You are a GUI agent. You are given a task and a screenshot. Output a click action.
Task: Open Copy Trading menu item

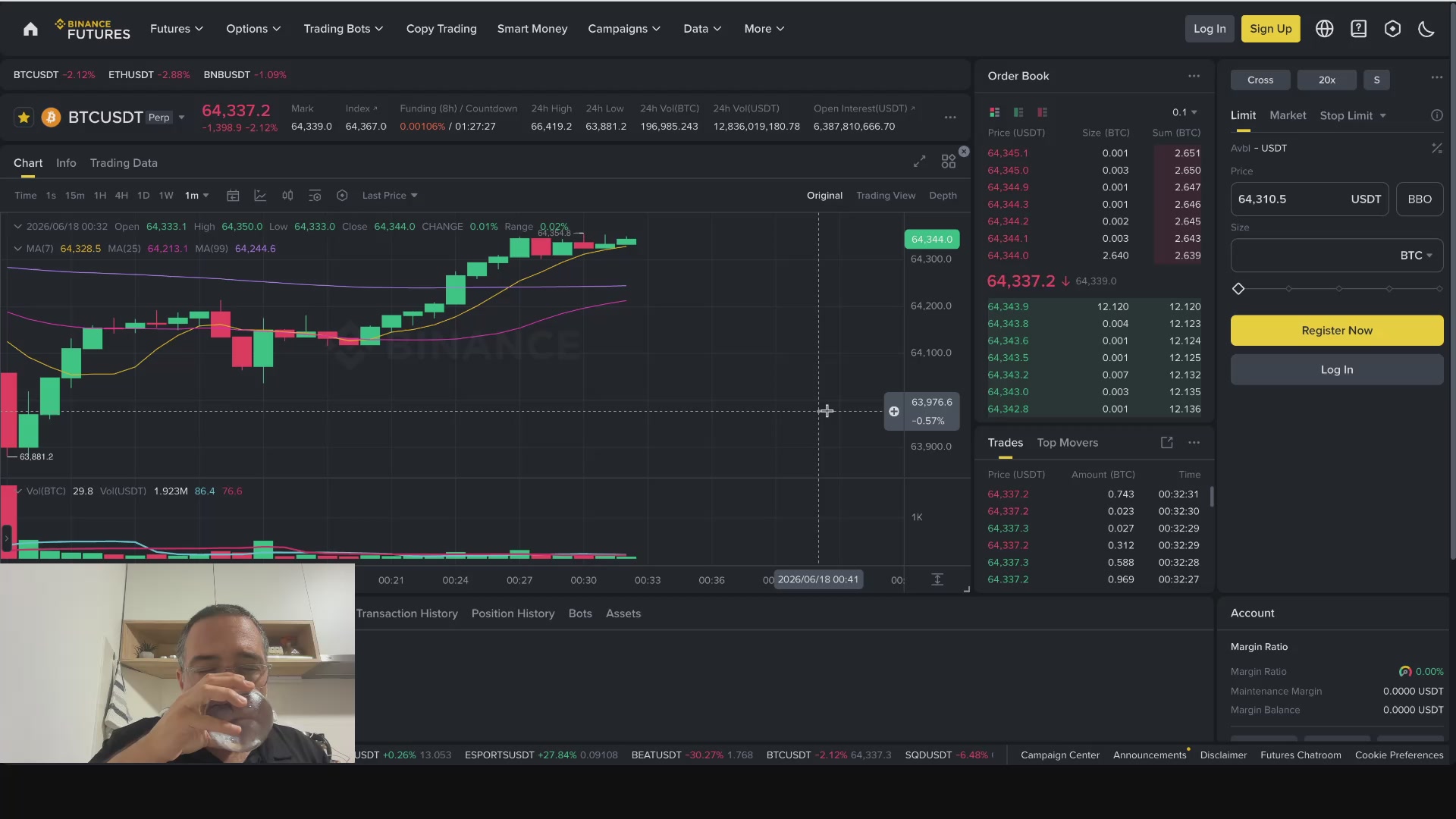(x=441, y=29)
